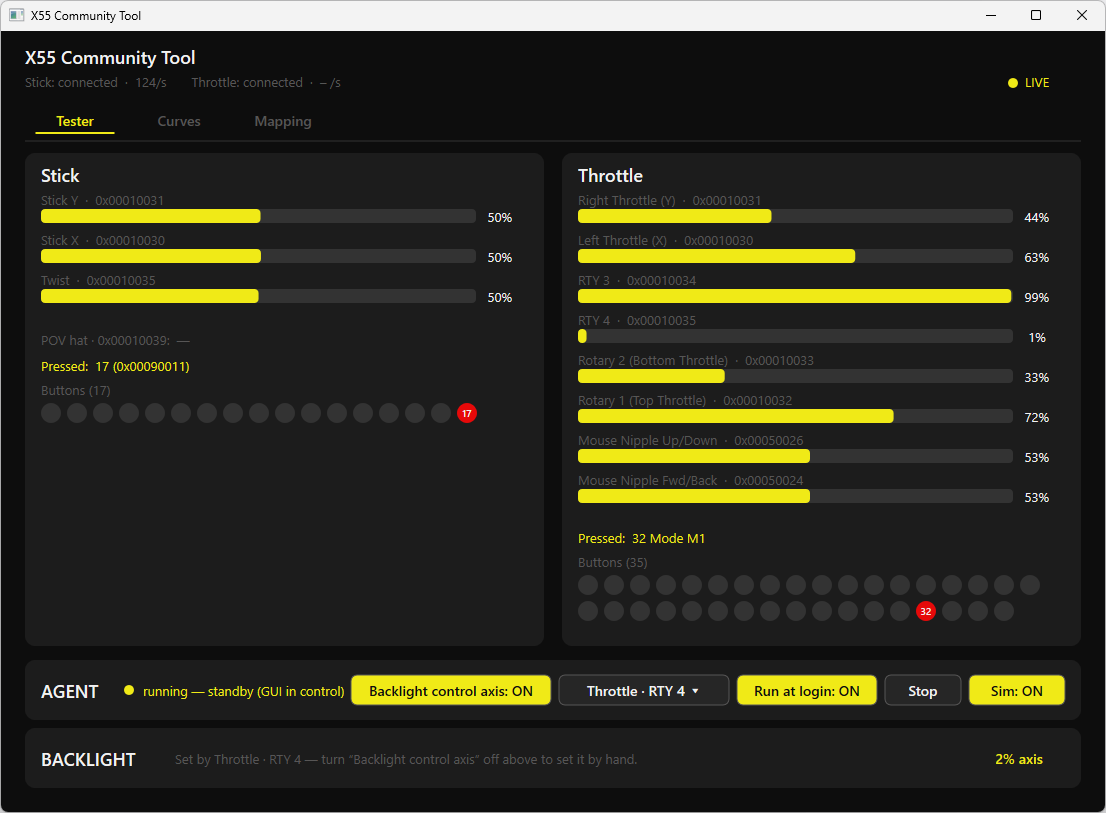This screenshot has height=813, width=1106.
Task: Toggle Run at login ON
Action: (807, 691)
